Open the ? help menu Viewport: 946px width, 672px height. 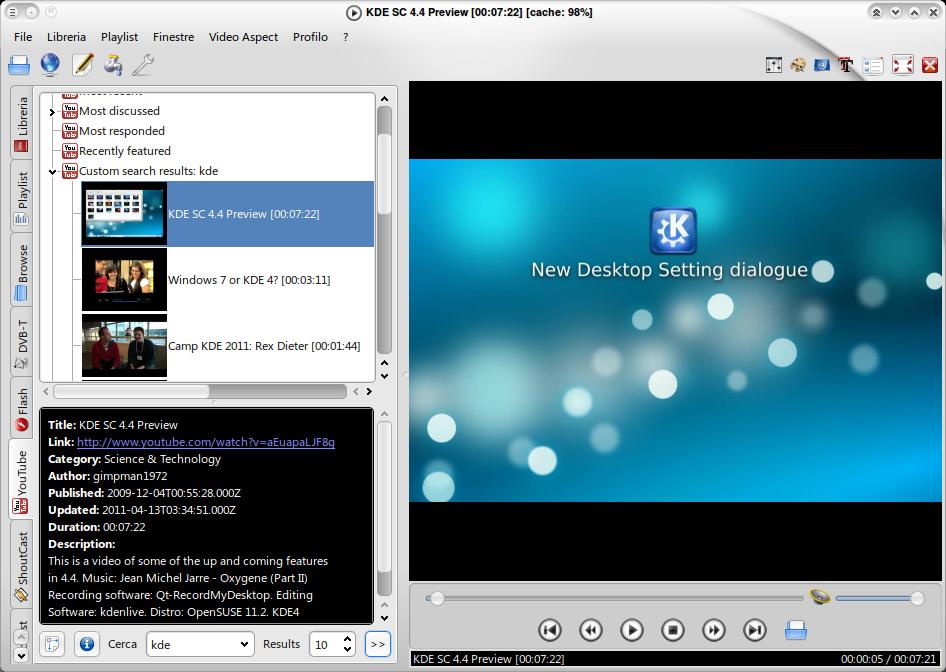tap(346, 37)
